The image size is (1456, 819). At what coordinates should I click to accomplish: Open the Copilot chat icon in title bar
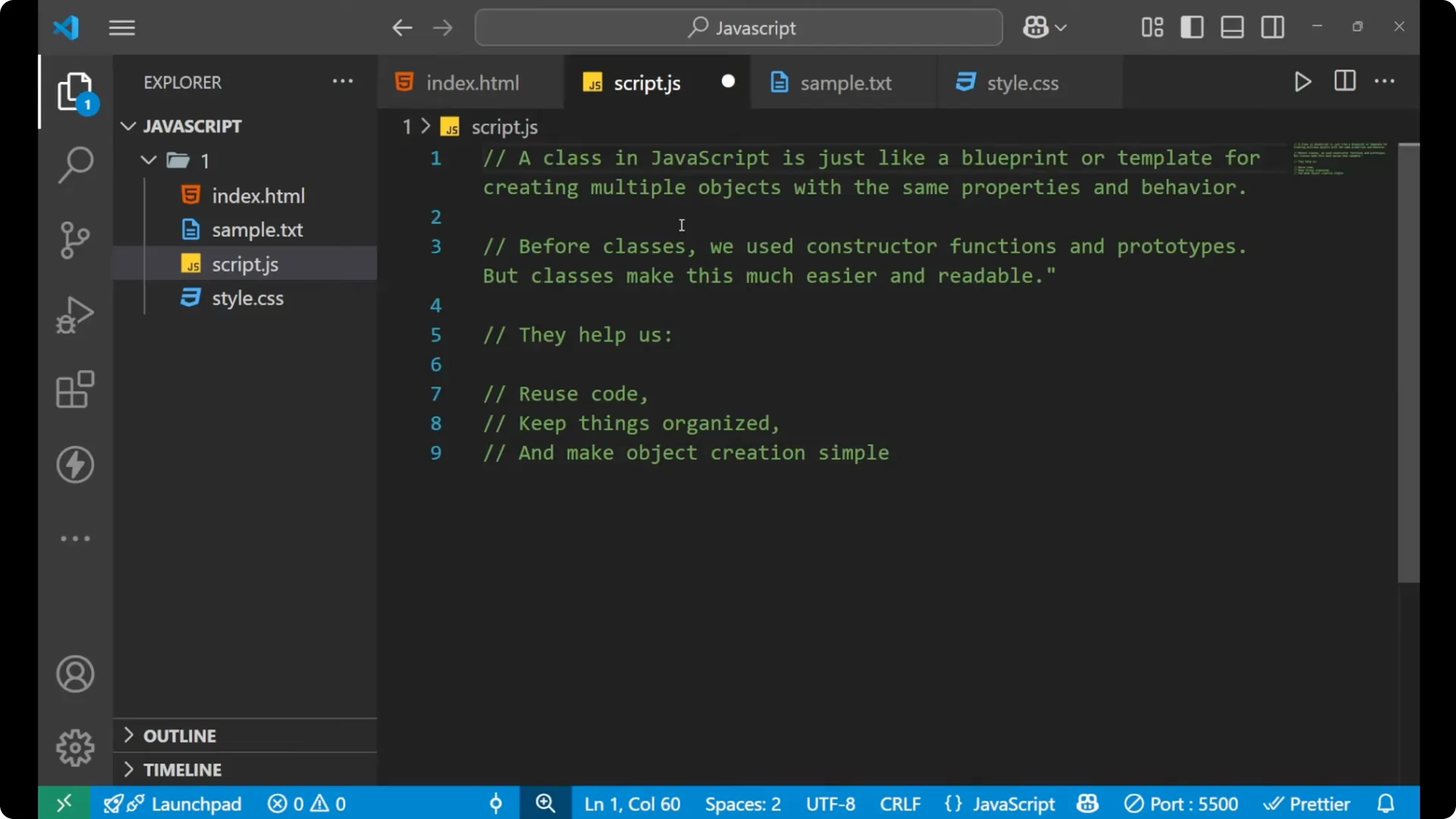pos(1037,27)
